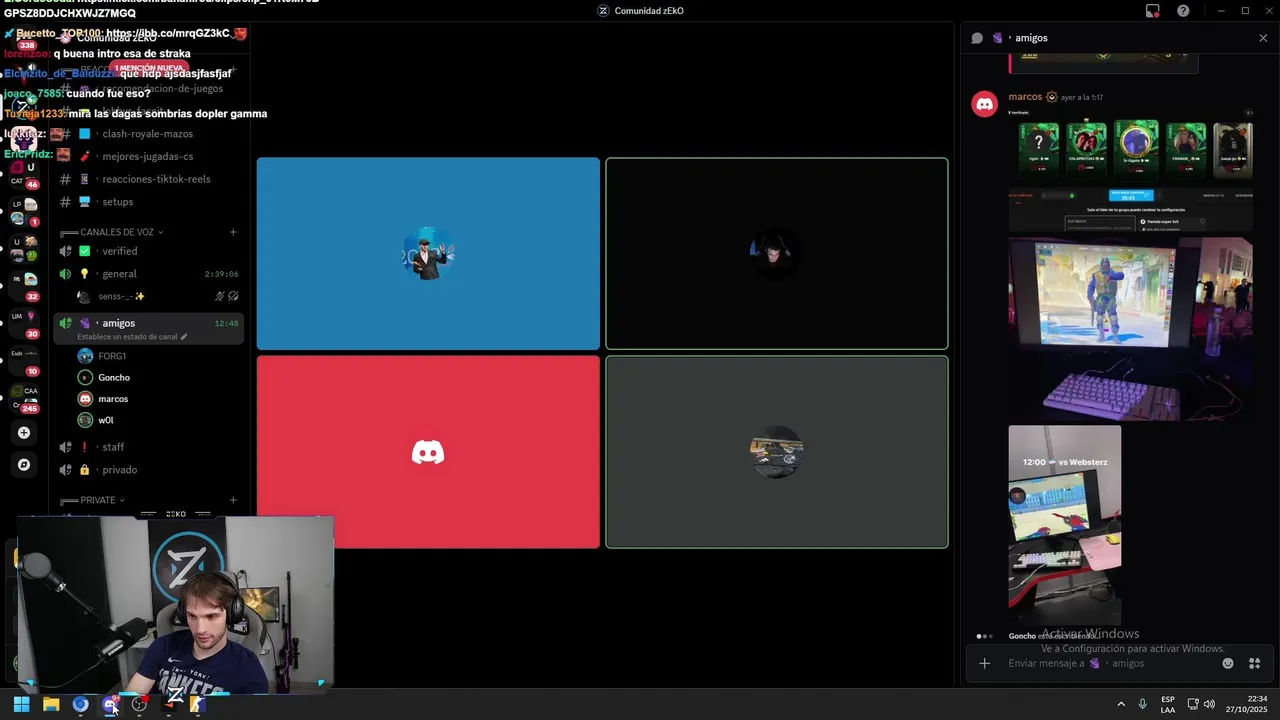Open the Discord help question mark icon
1280x720 pixels.
pos(1183,11)
